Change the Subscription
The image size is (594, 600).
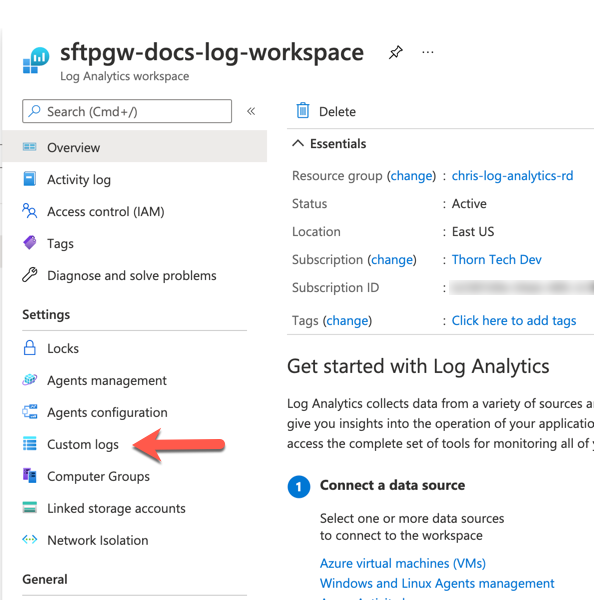click(x=392, y=260)
